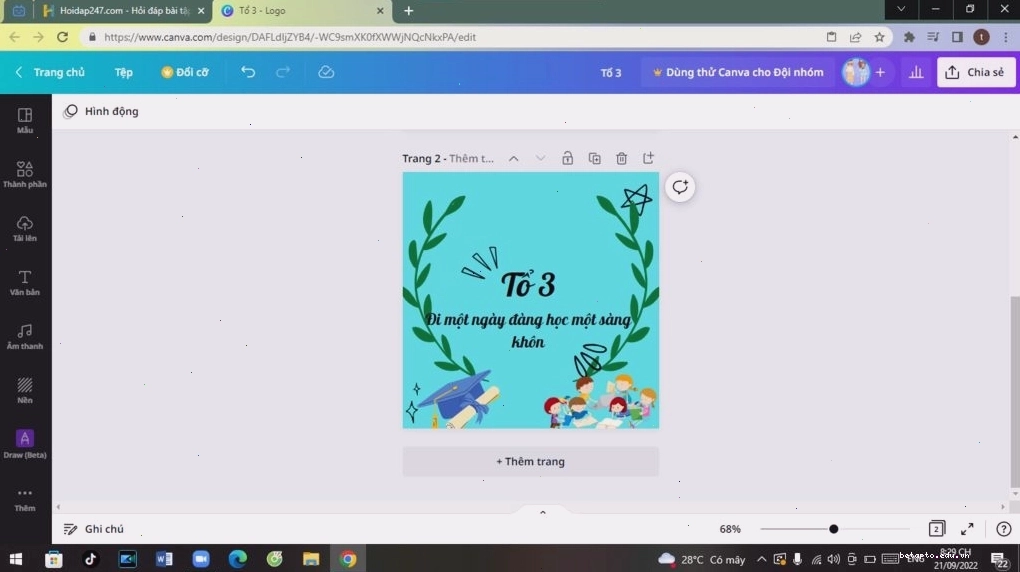This screenshot has width=1020, height=572.
Task: Duplicate page Trang 2
Action: [x=595, y=158]
